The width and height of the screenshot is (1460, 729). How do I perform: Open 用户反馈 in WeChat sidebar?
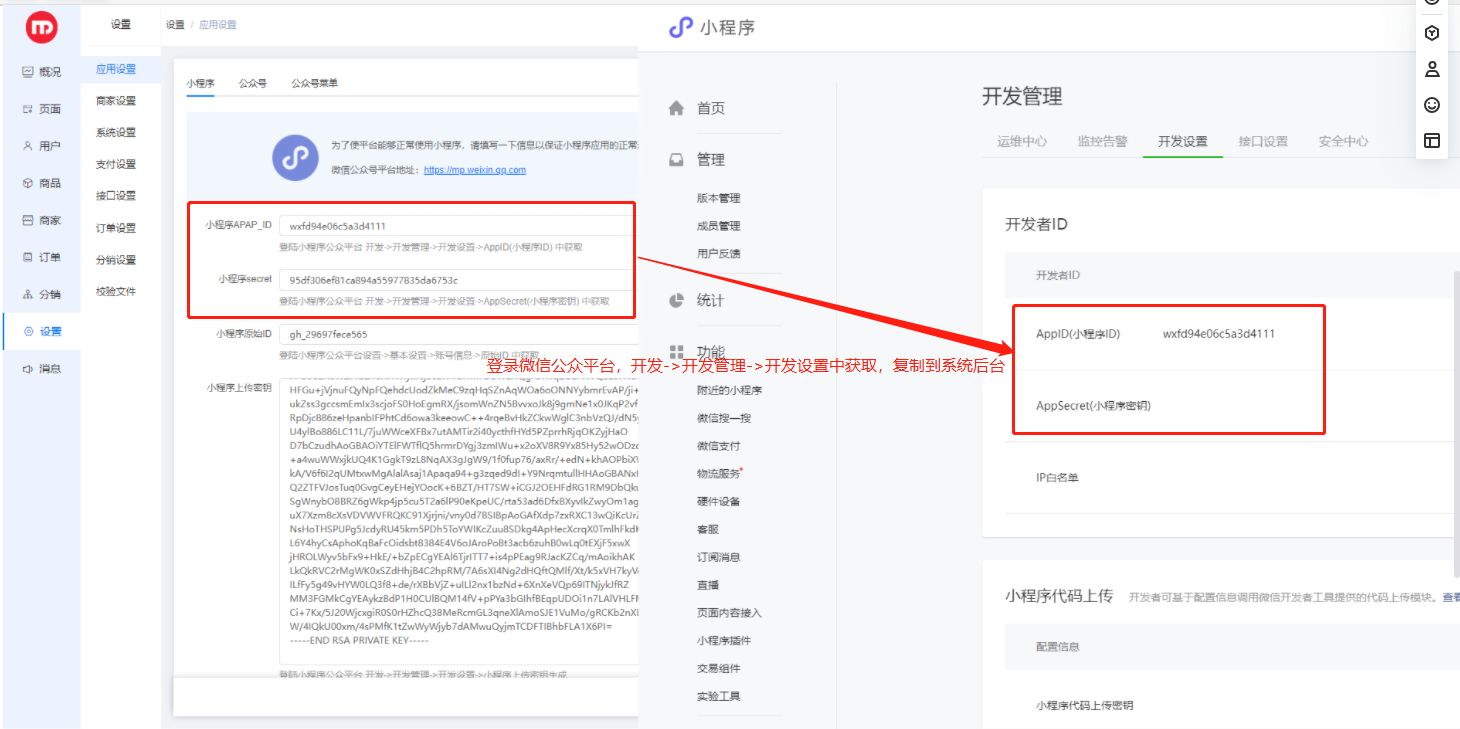point(719,254)
